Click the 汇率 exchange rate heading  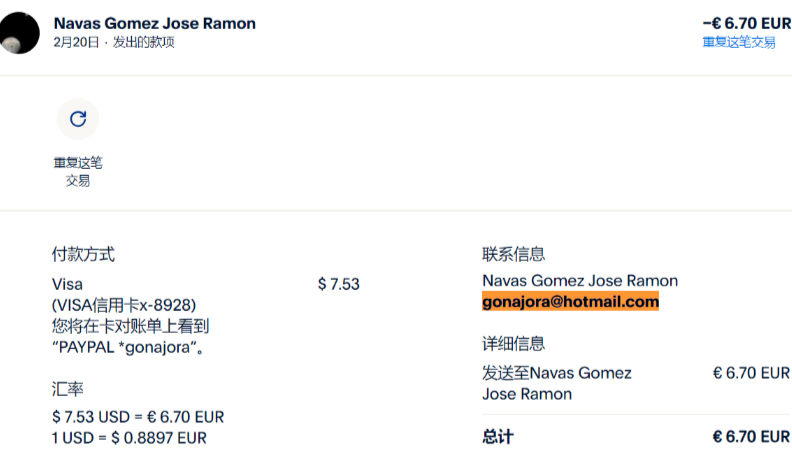click(67, 387)
